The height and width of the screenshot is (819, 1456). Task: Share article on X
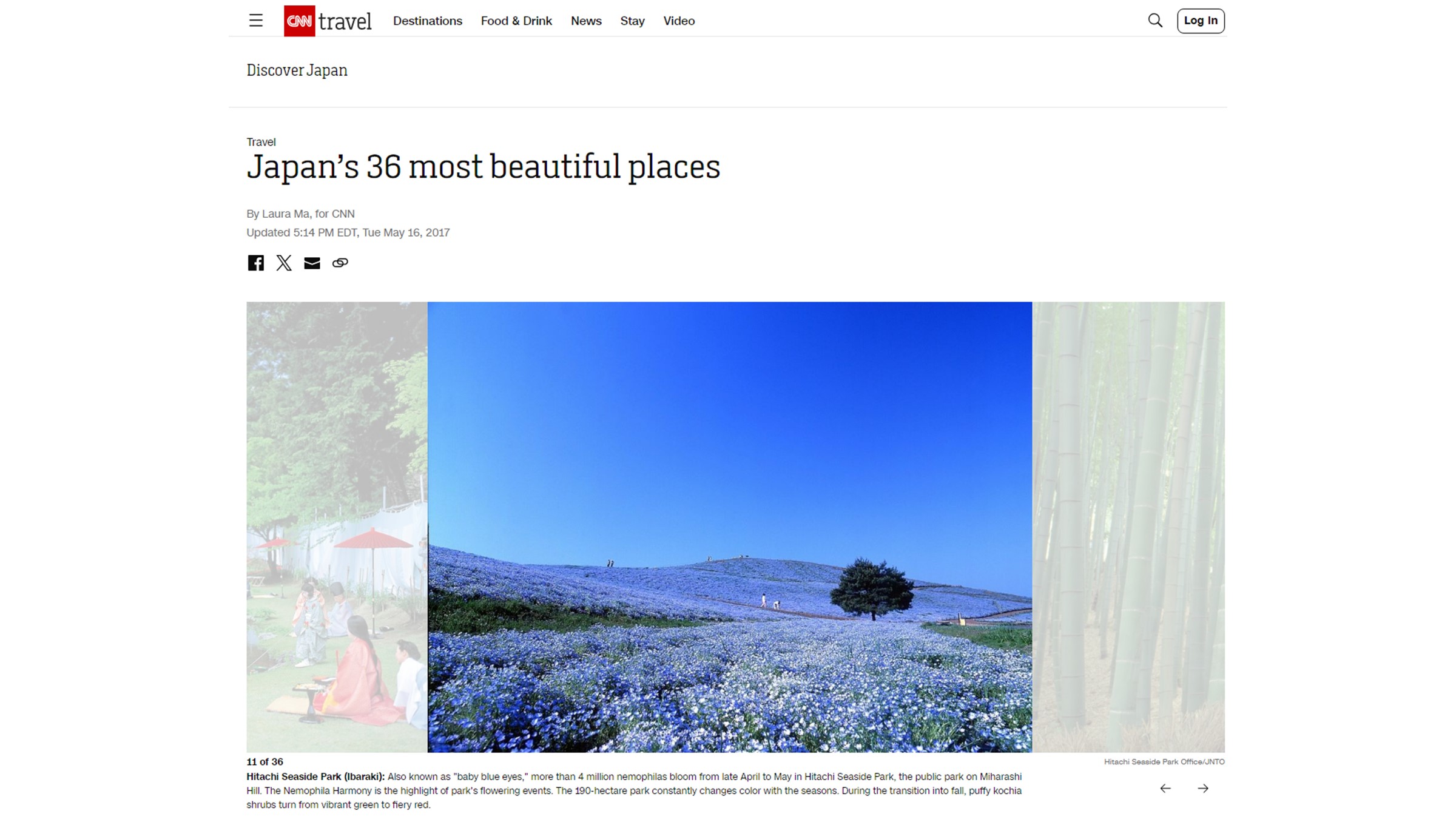point(284,263)
